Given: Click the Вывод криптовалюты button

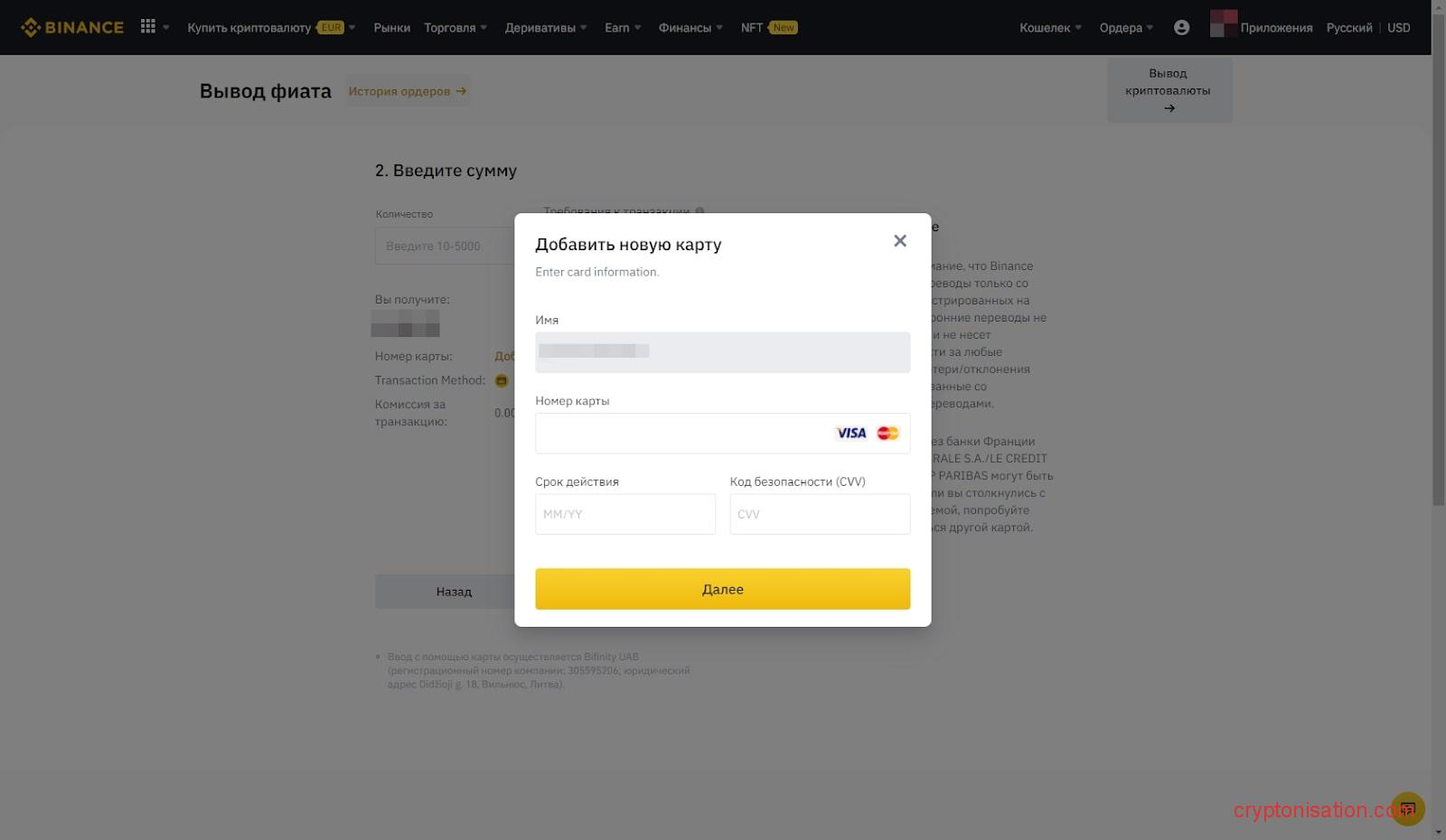Looking at the screenshot, I should pyautogui.click(x=1169, y=89).
